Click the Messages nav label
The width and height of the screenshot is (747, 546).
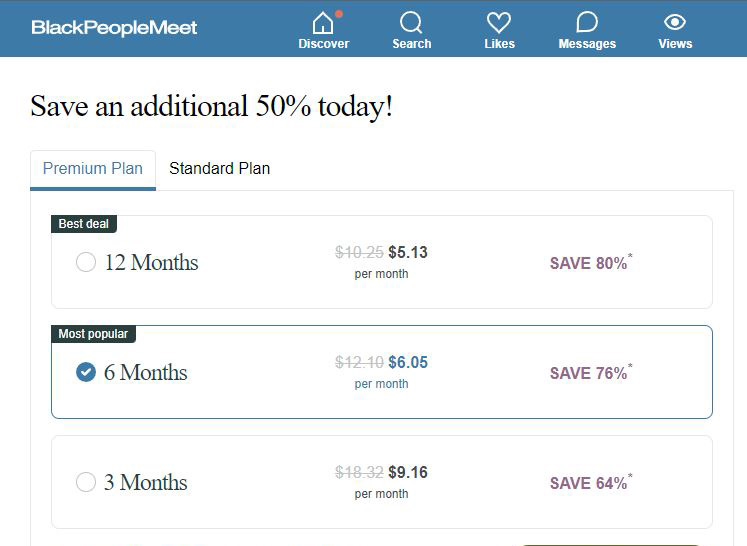587,44
